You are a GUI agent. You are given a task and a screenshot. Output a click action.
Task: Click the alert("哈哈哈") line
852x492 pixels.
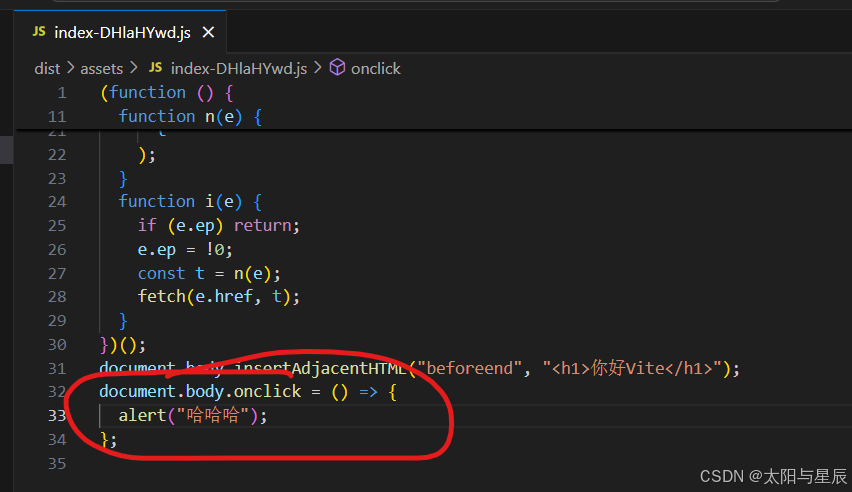pyautogui.click(x=193, y=416)
